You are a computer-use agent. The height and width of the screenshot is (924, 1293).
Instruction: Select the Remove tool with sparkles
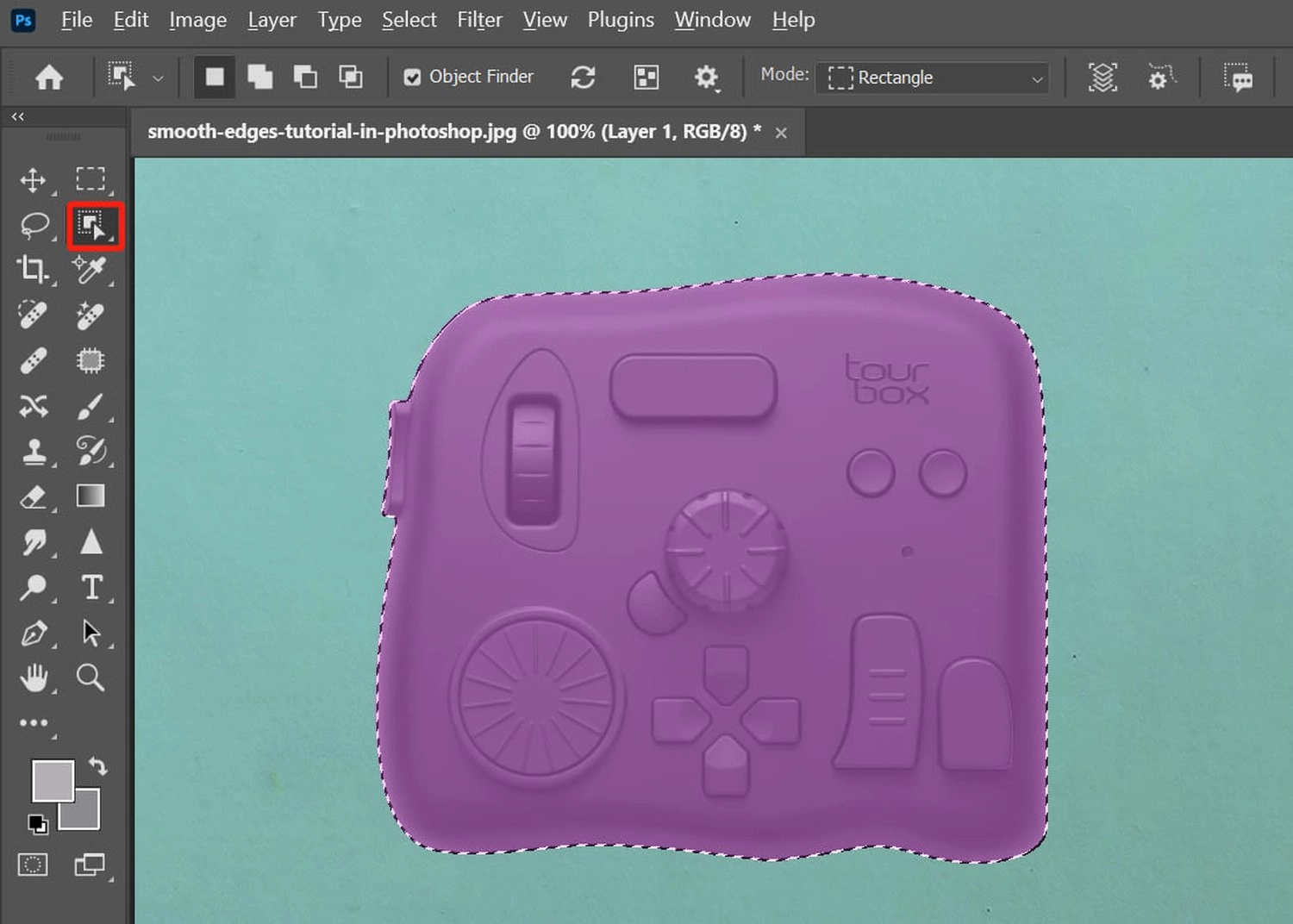(90, 315)
